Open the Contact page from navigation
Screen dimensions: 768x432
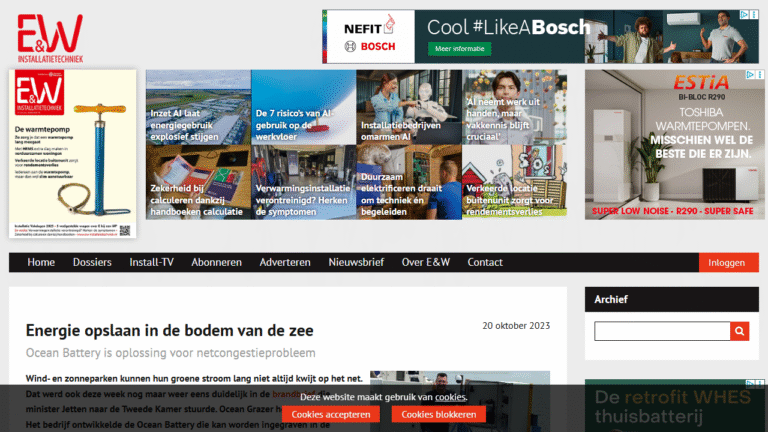[485, 262]
